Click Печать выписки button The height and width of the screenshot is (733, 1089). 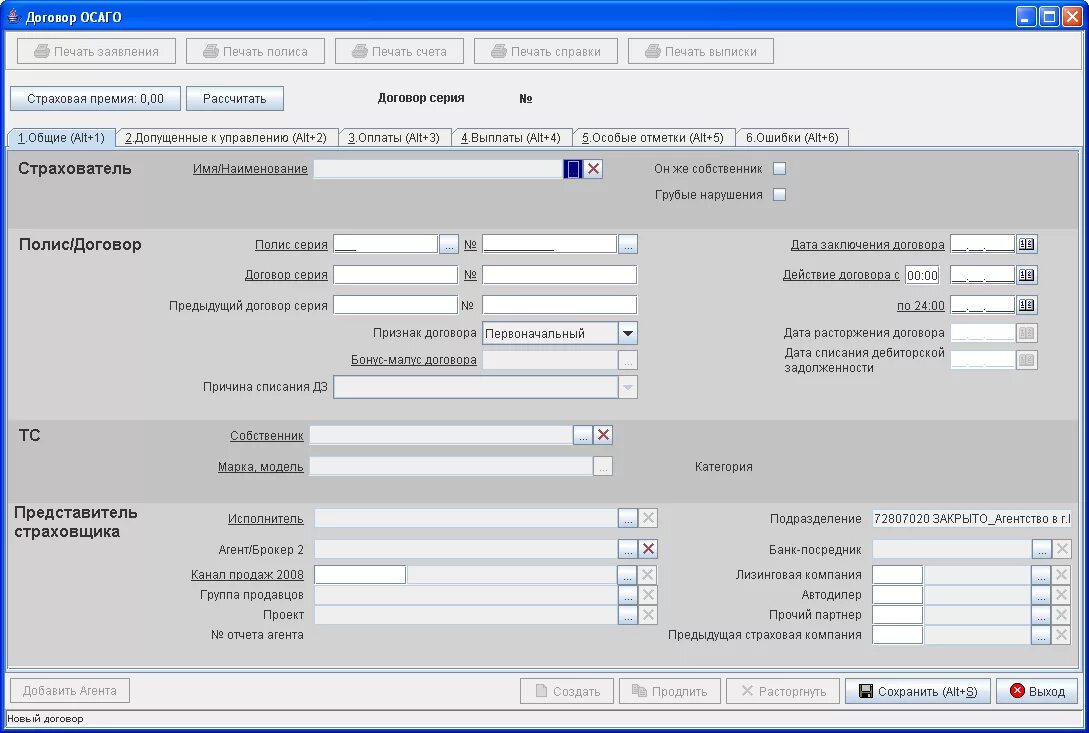pos(701,51)
